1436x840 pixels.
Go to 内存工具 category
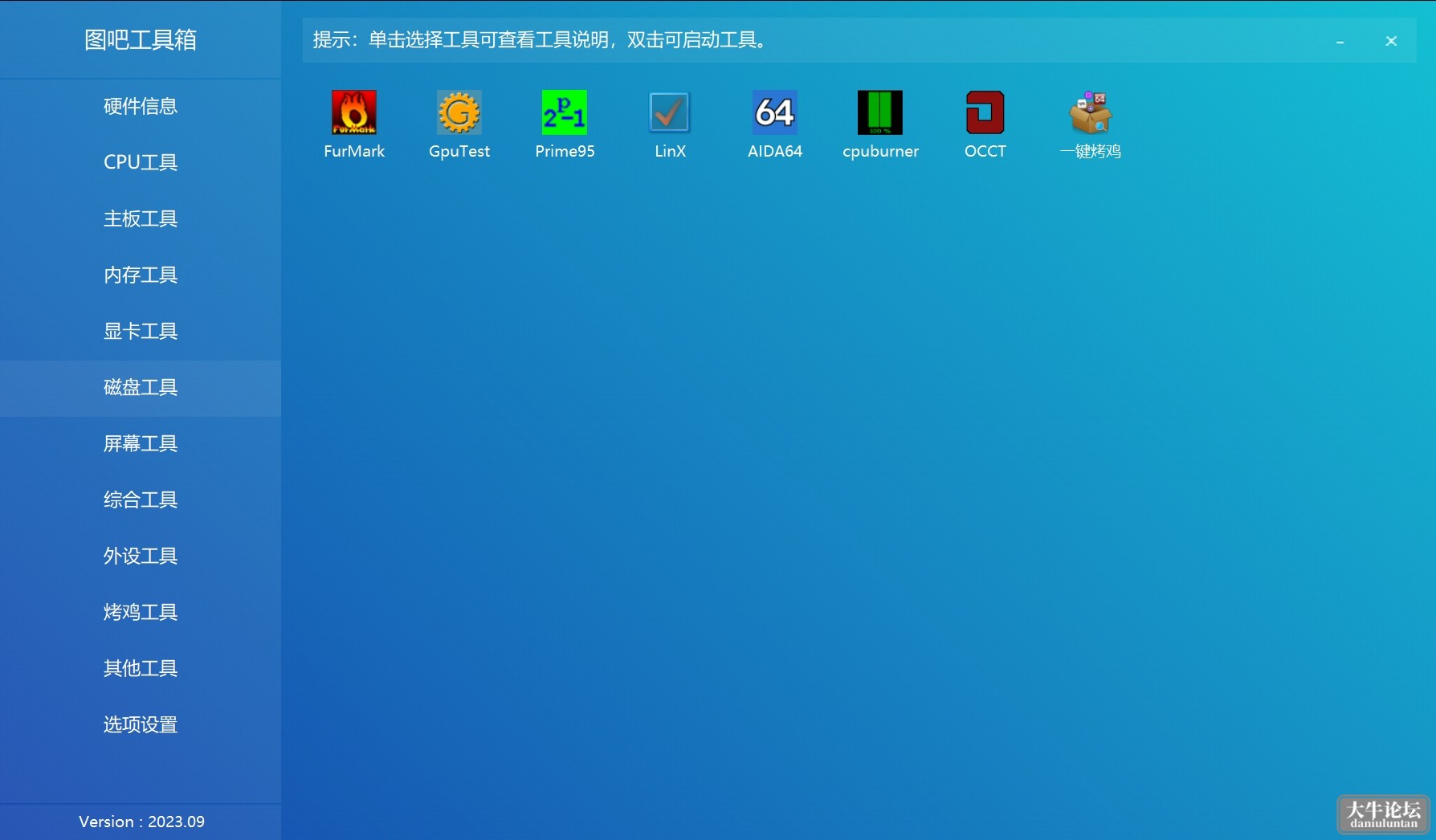[x=141, y=275]
